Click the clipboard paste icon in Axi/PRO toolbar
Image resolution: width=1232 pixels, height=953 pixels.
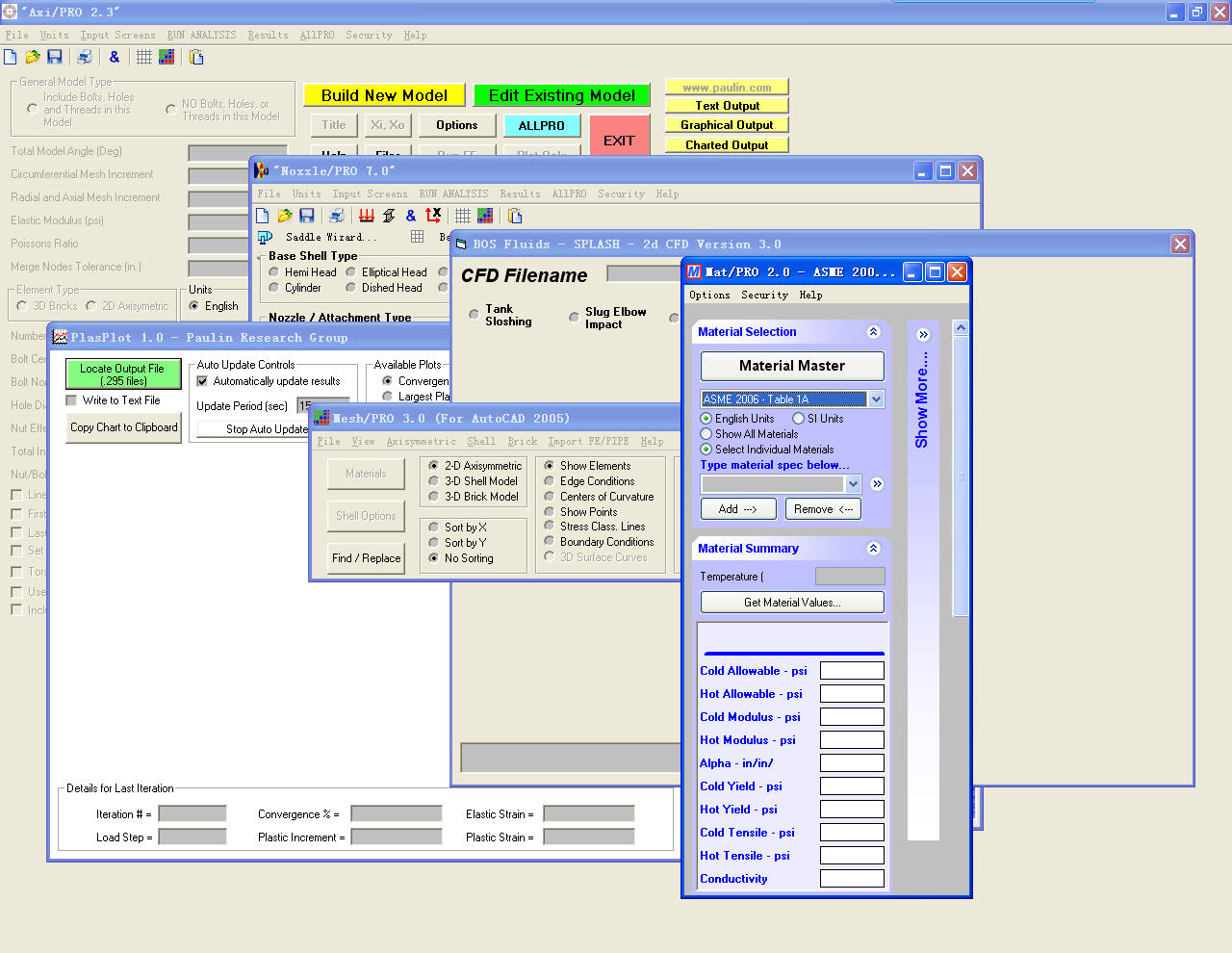pos(196,57)
